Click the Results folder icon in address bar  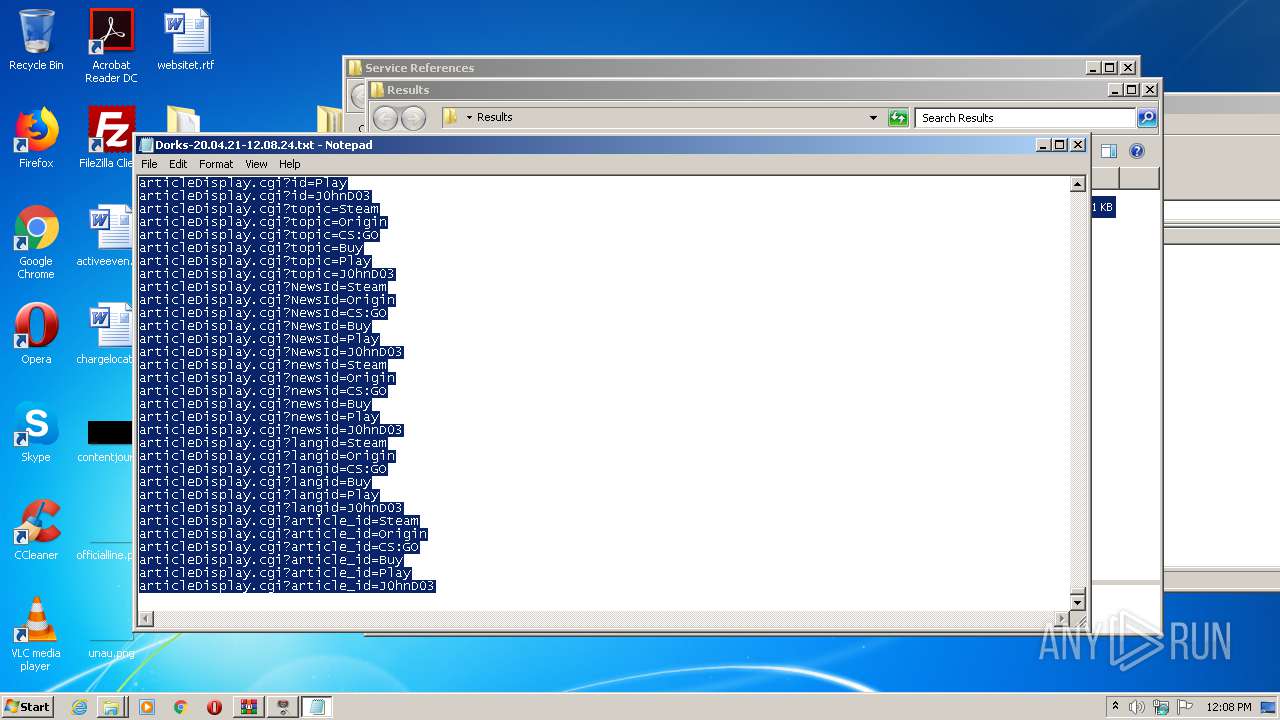(x=451, y=117)
